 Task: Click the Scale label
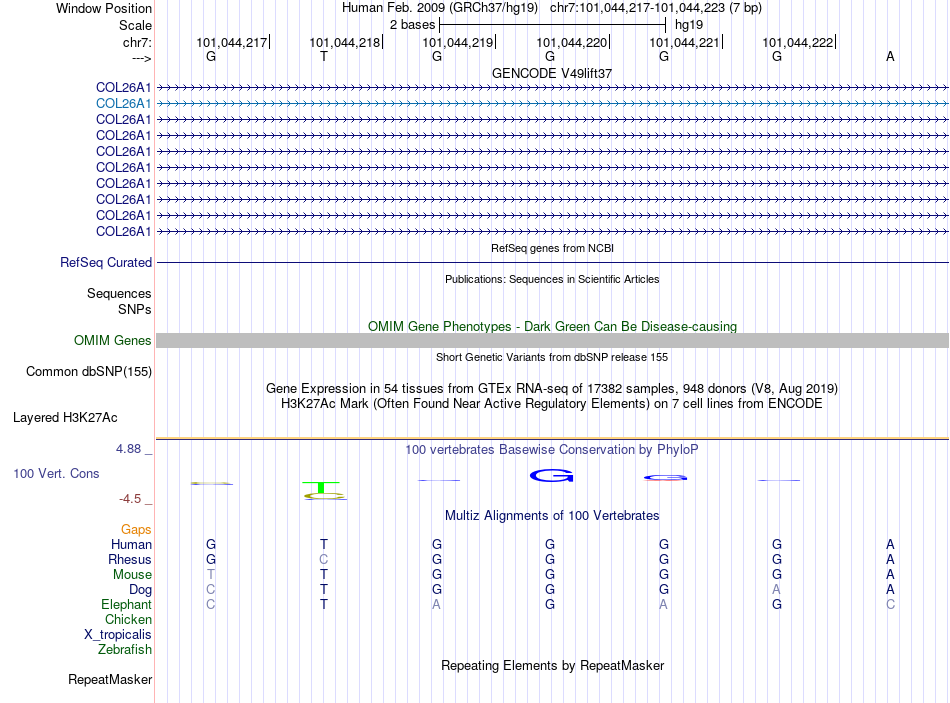click(x=135, y=25)
